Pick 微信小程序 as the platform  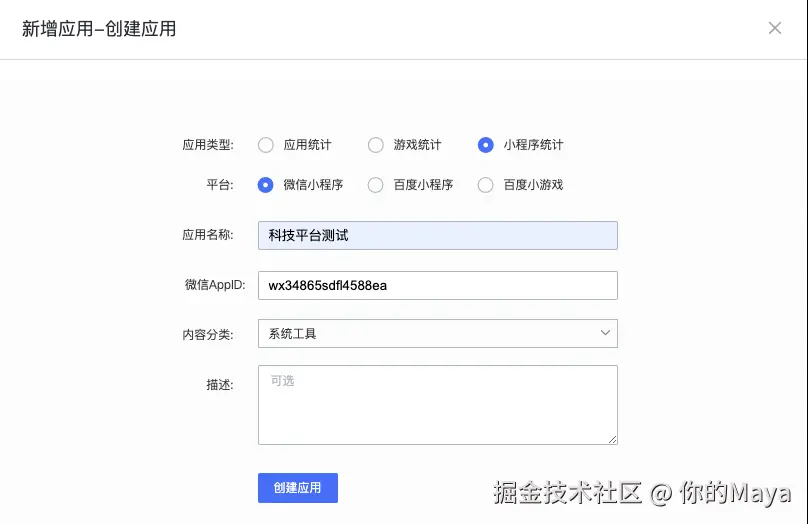click(x=266, y=185)
